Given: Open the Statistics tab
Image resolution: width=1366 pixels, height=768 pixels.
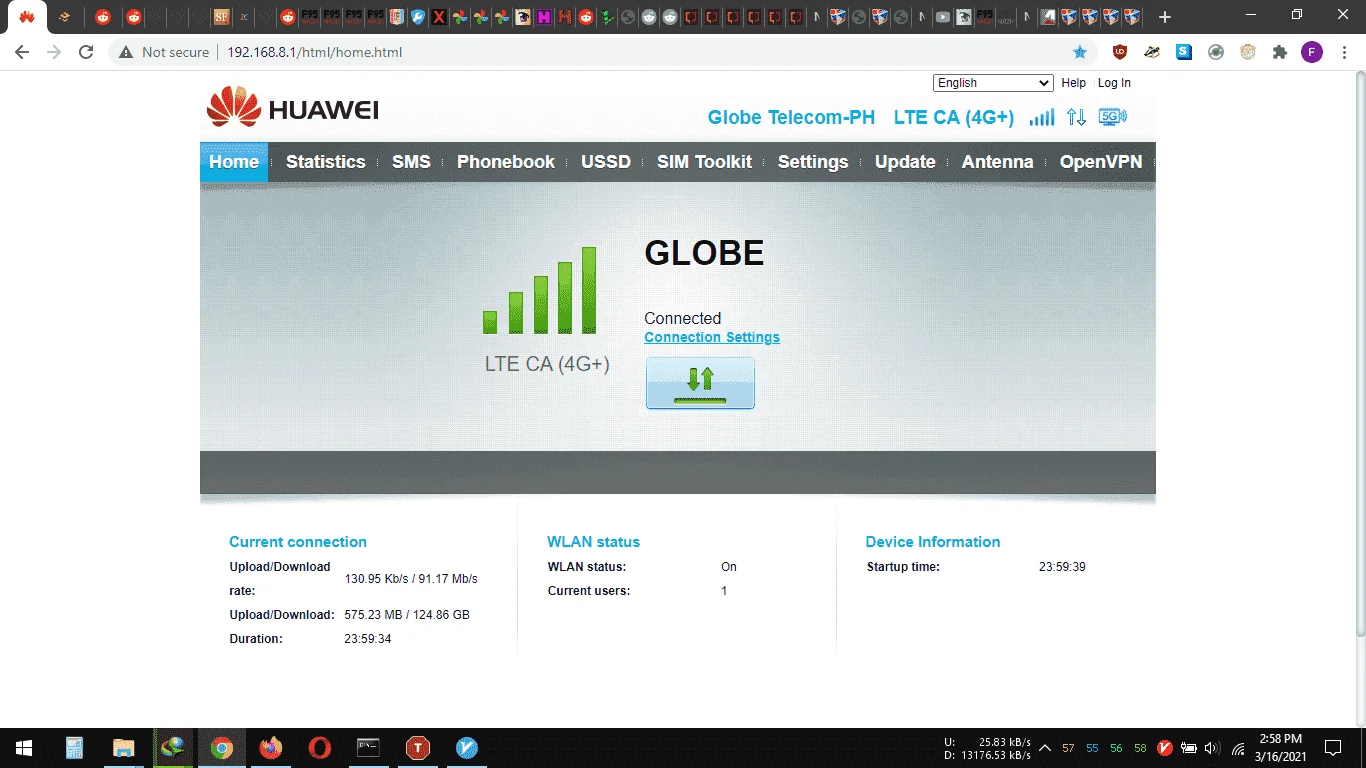Looking at the screenshot, I should [x=326, y=162].
